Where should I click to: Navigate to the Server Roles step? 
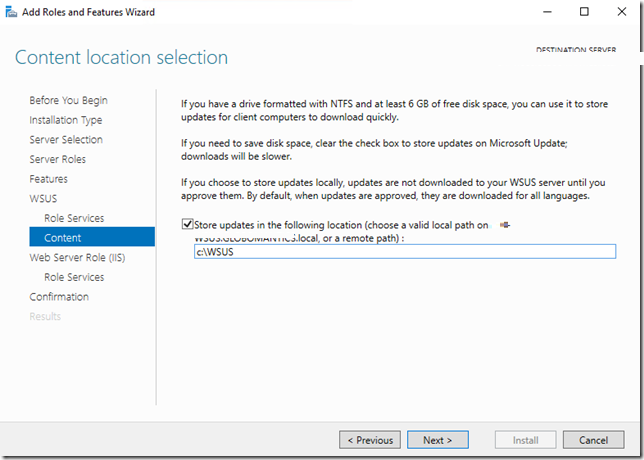(x=57, y=159)
